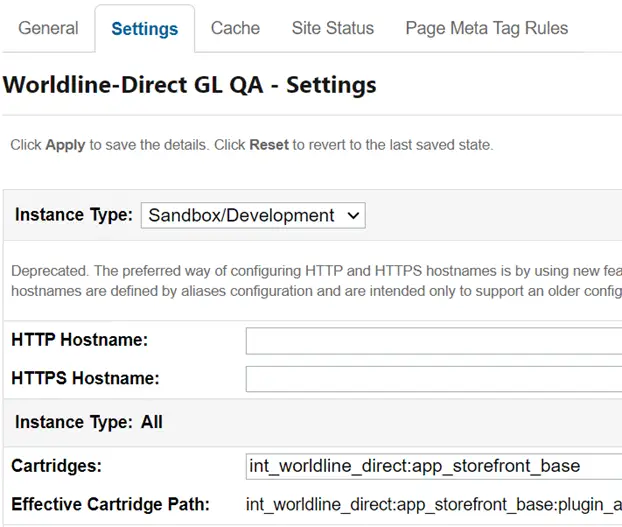
Task: Click the Cartridges label
Action: click(x=55, y=466)
